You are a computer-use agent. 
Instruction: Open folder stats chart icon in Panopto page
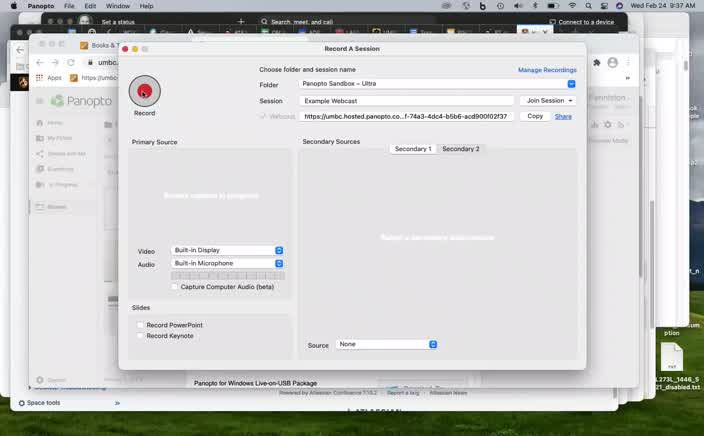[595, 125]
